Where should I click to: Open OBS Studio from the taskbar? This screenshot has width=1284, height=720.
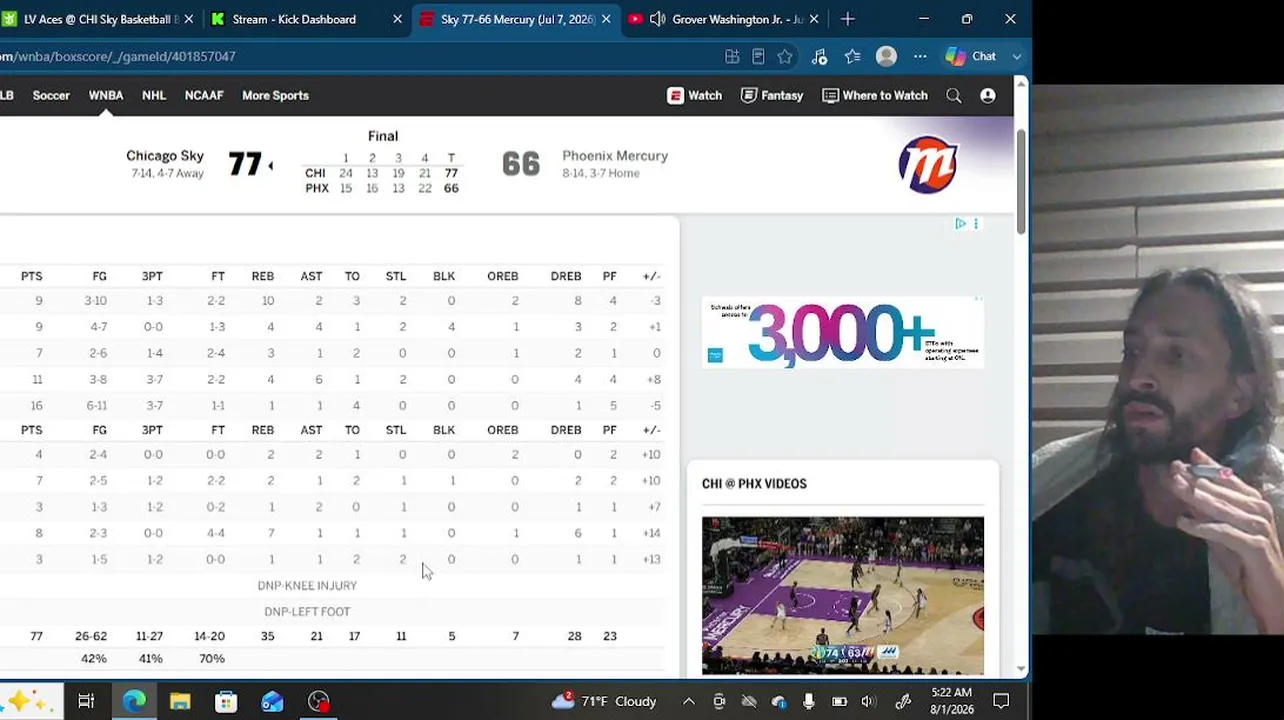click(x=319, y=702)
